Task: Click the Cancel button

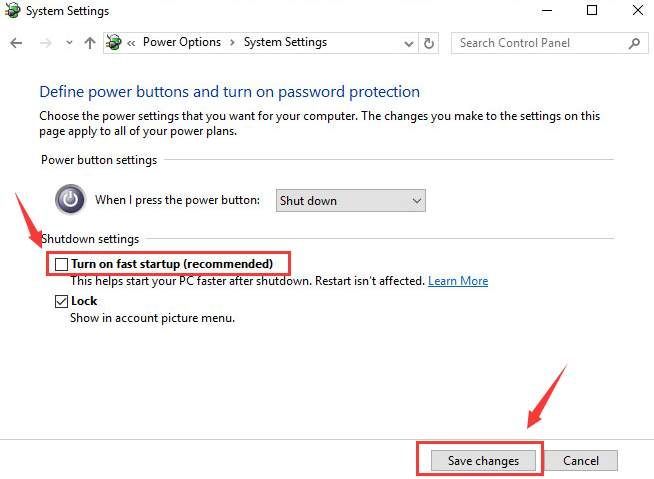Action: coord(581,461)
